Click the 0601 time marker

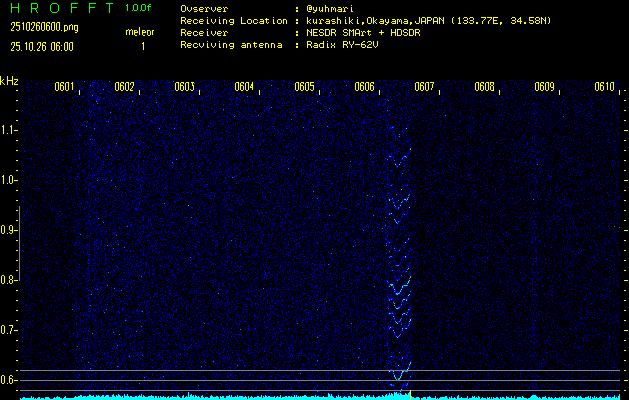[64, 87]
